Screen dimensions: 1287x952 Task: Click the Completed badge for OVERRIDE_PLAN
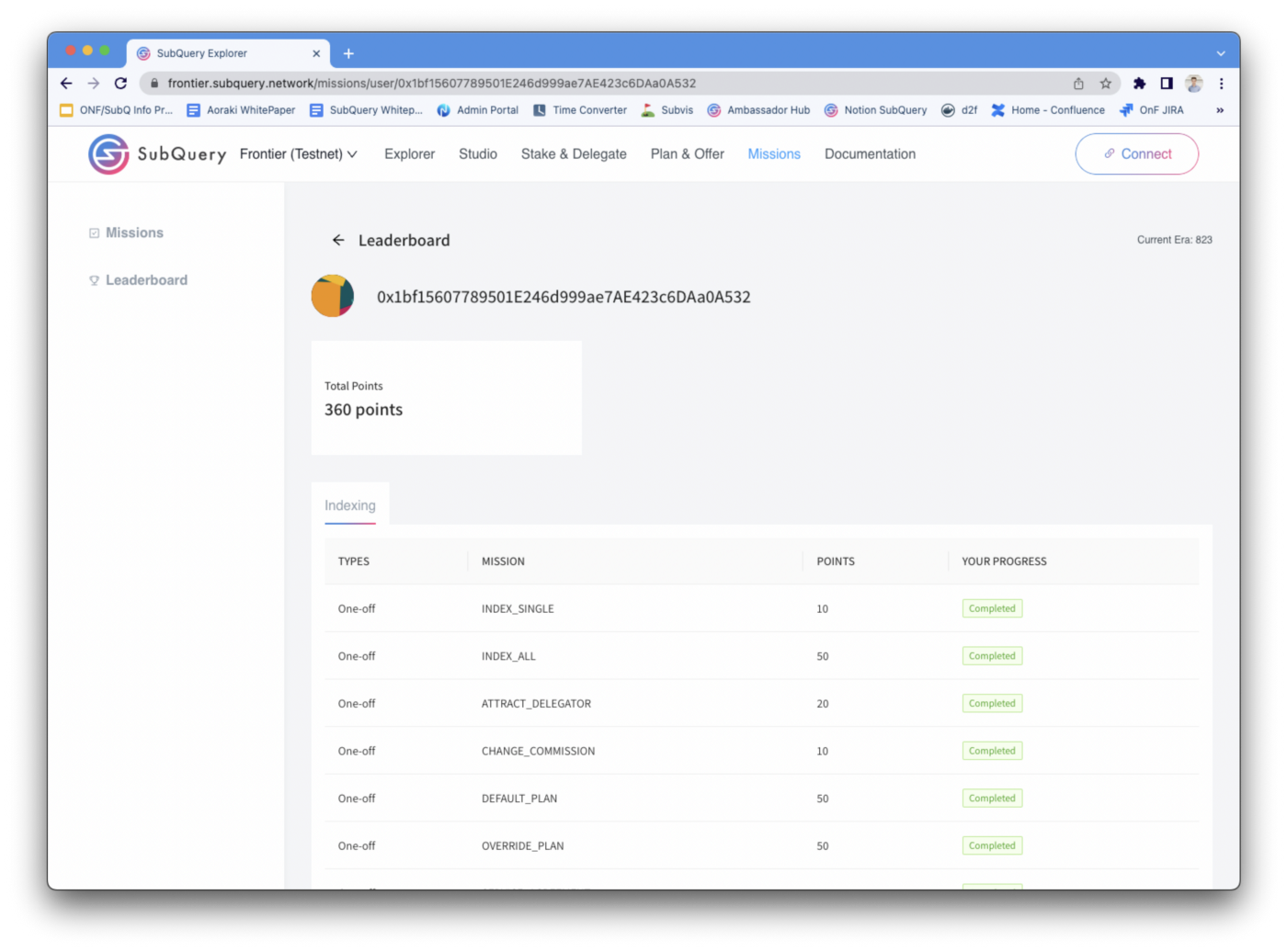(x=992, y=846)
